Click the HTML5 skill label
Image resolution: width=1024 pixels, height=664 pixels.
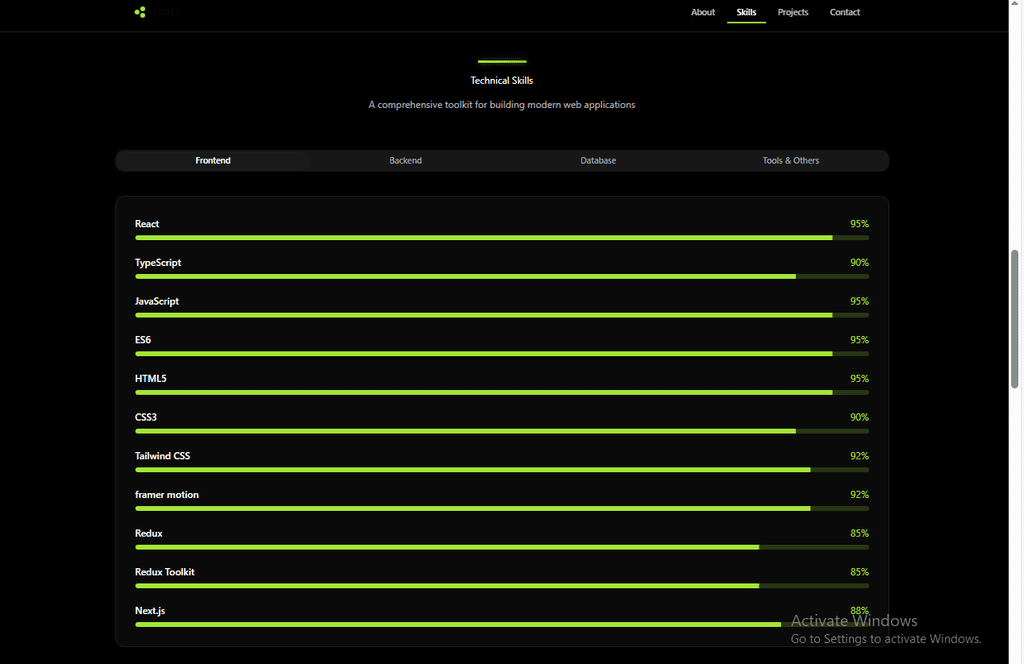(151, 379)
